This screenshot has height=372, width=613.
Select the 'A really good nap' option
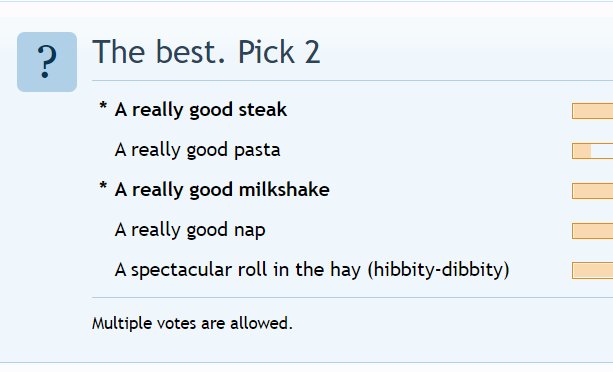click(x=190, y=230)
